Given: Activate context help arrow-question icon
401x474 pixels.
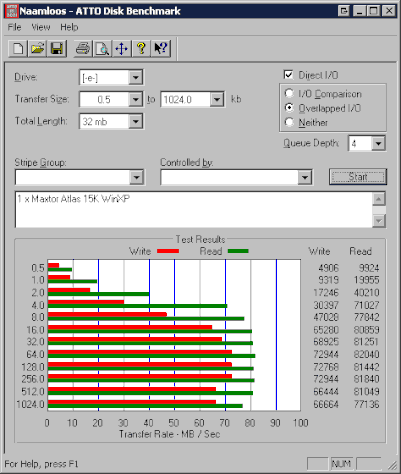Looking at the screenshot, I should (161, 49).
